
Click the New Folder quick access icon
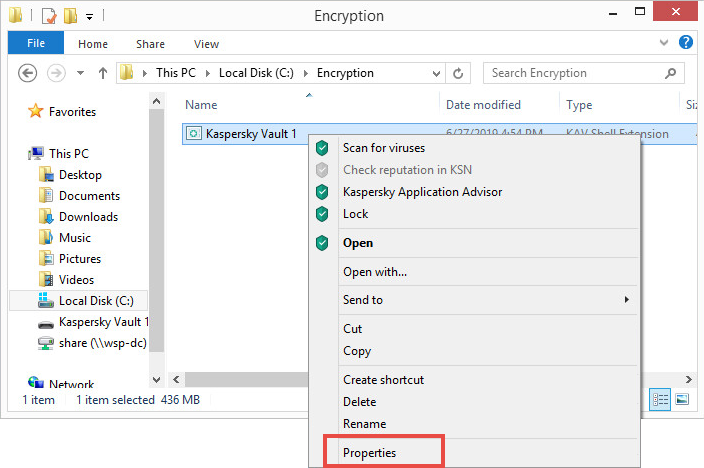[x=70, y=16]
